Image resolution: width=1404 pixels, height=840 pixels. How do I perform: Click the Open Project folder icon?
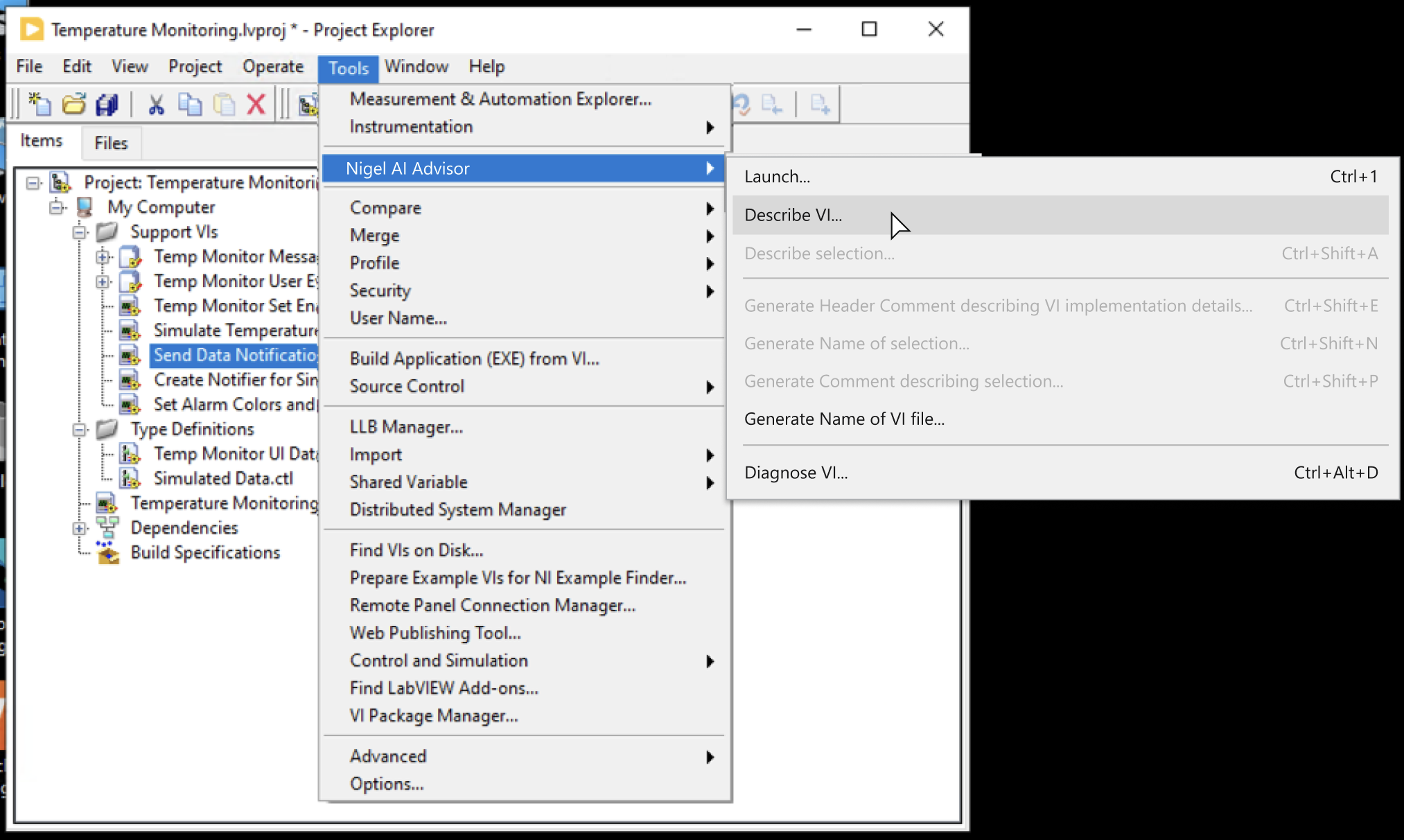73,105
